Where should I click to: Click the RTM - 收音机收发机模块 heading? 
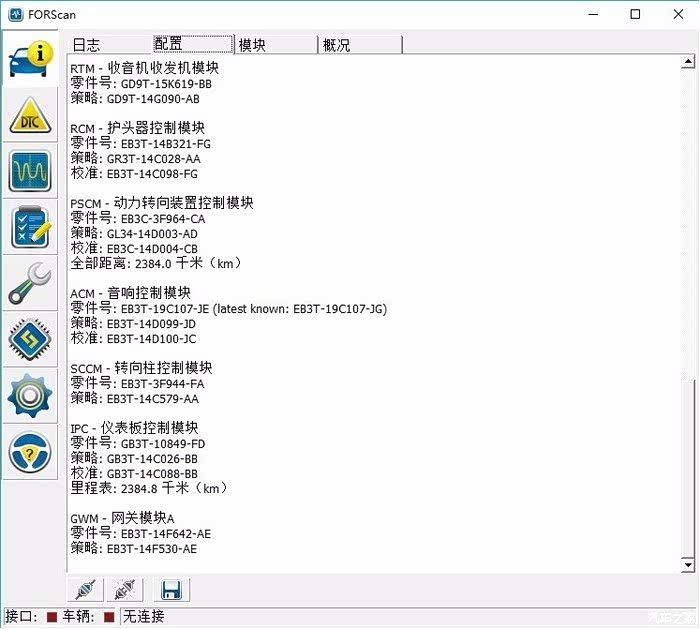pos(145,68)
